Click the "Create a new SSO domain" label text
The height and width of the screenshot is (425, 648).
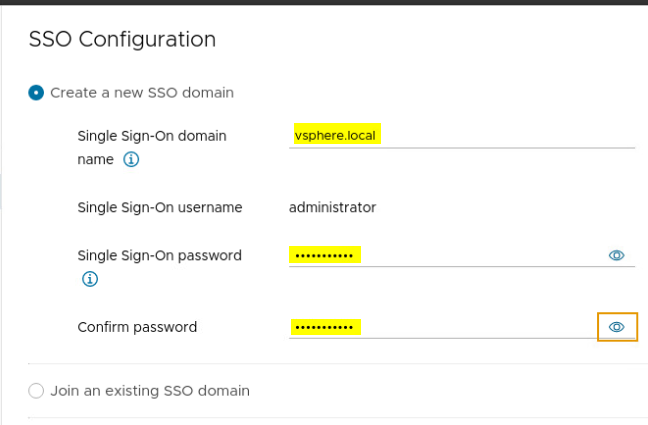coord(142,93)
